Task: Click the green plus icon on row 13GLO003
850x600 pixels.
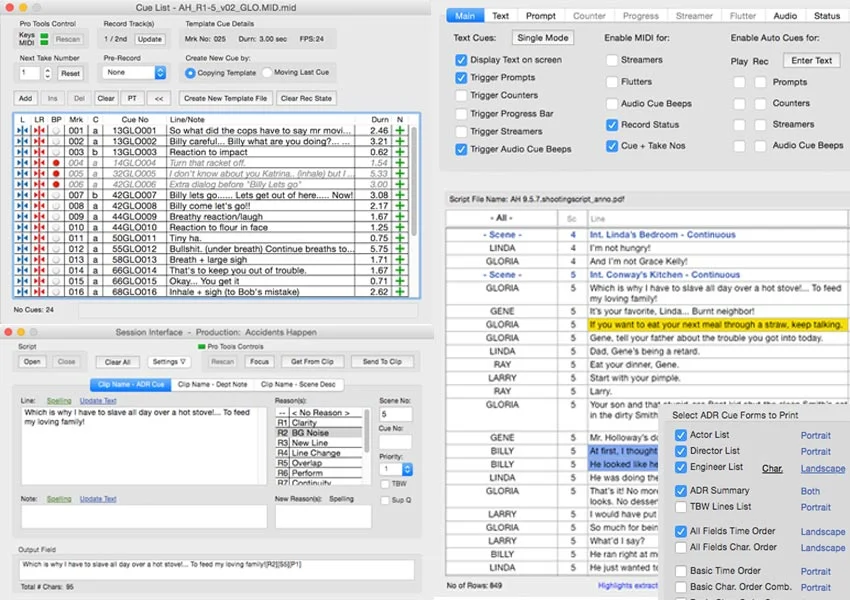Action: (x=400, y=152)
